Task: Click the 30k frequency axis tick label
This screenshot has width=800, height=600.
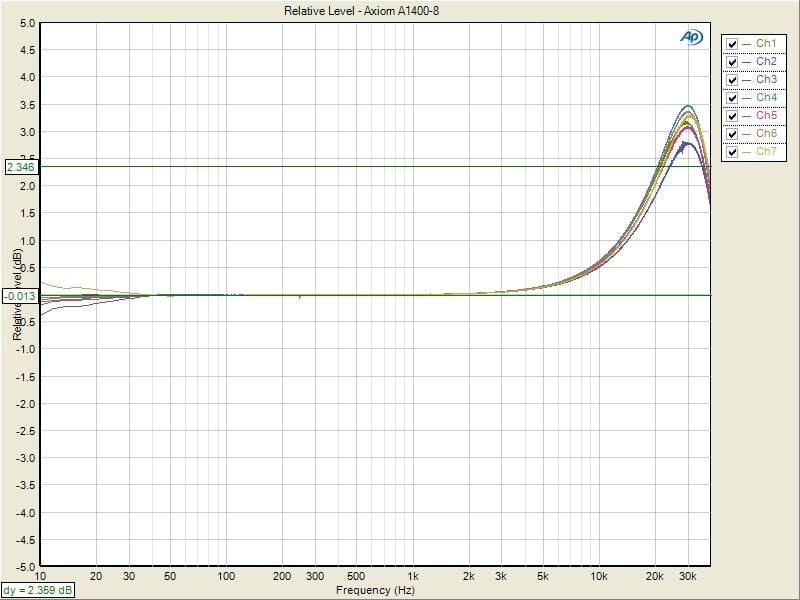Action: (x=688, y=577)
